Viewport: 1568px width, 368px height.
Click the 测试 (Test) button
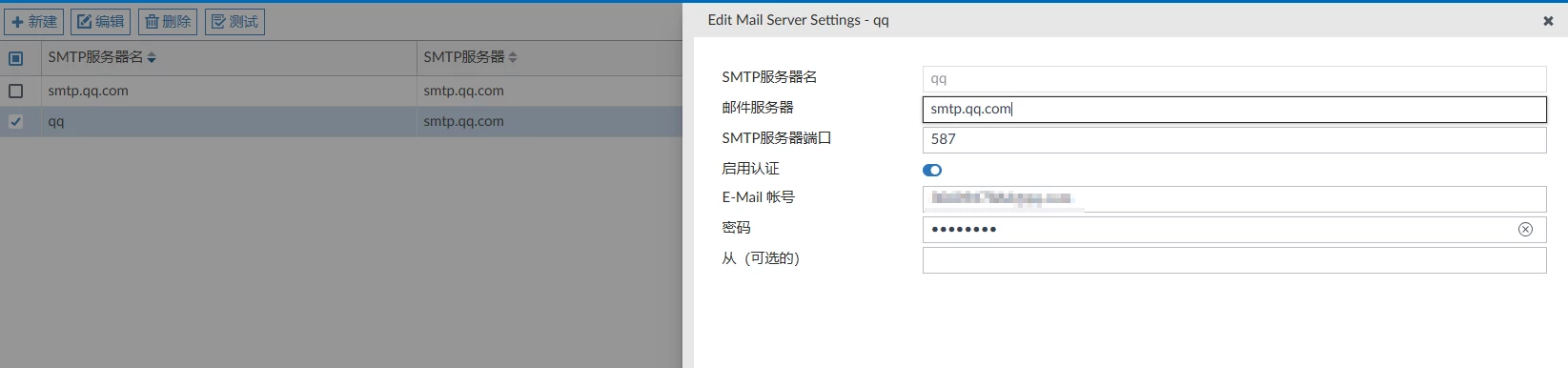coord(234,21)
